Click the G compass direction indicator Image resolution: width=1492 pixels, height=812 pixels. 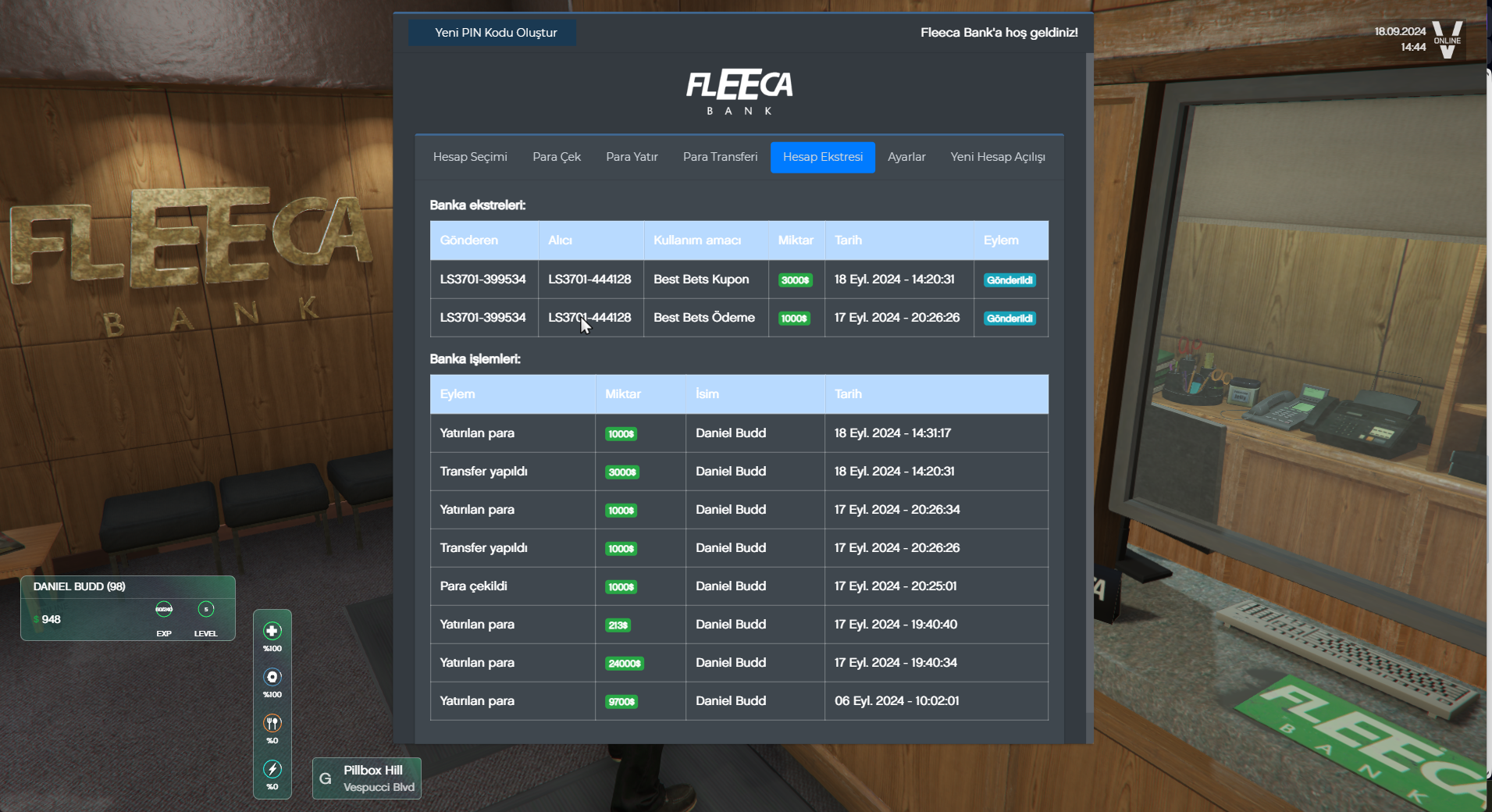(326, 778)
